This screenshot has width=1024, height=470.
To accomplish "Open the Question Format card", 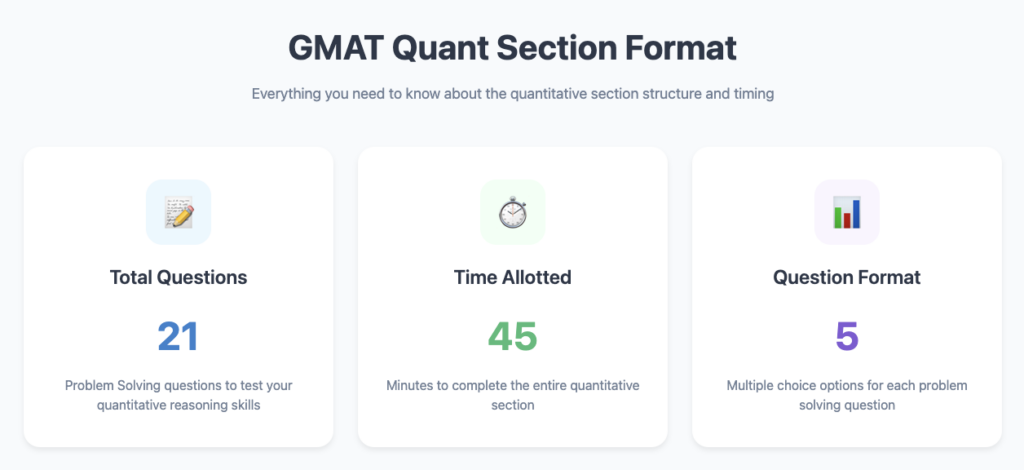I will pyautogui.click(x=847, y=297).
